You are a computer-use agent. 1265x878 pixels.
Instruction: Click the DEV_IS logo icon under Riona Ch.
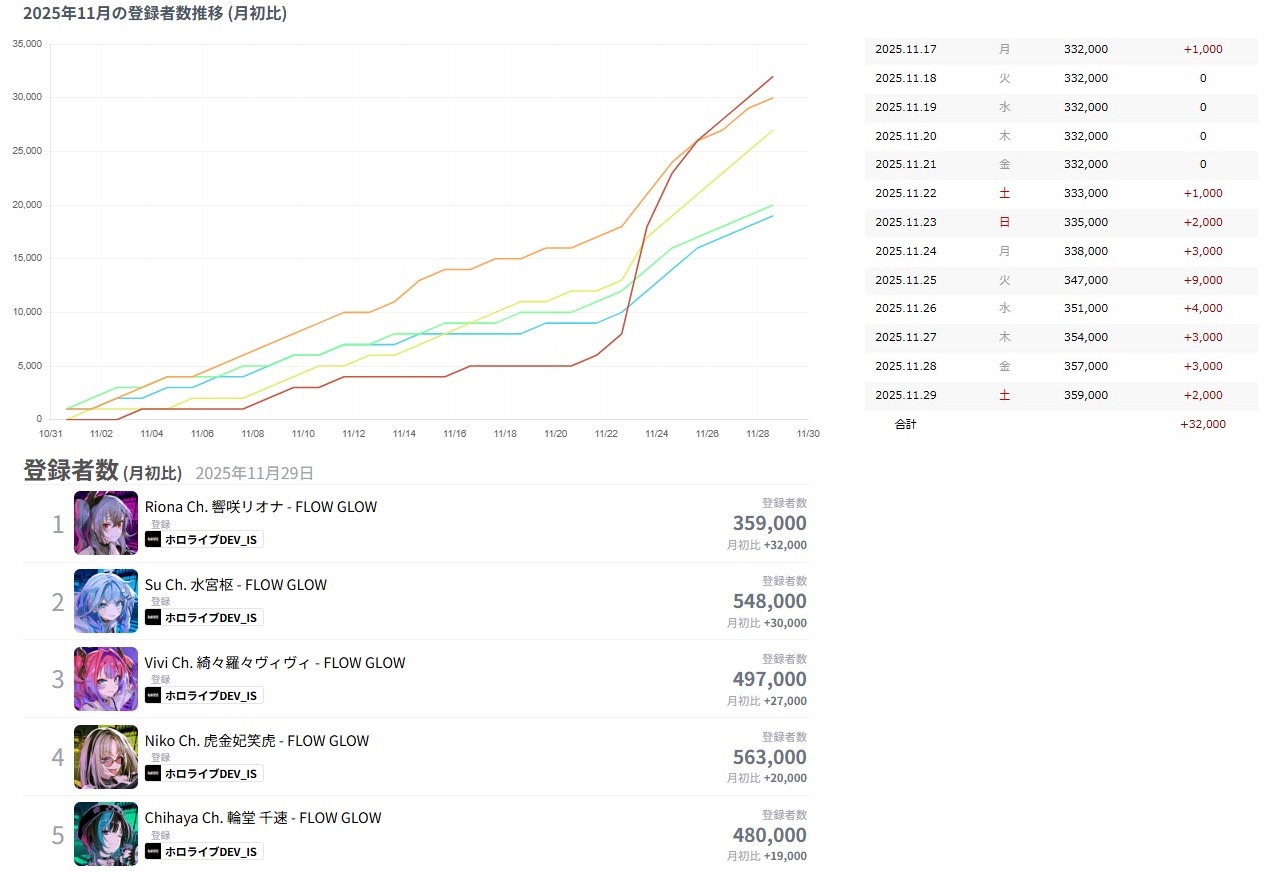[153, 540]
